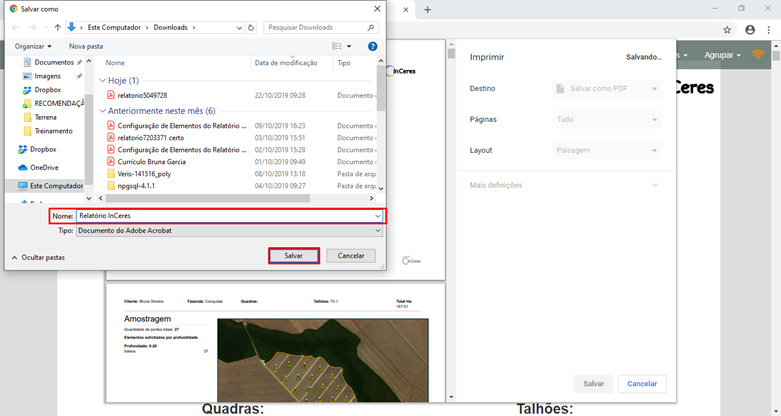
Task: Select the folder Veris-141516_poly
Action: [x=144, y=174]
